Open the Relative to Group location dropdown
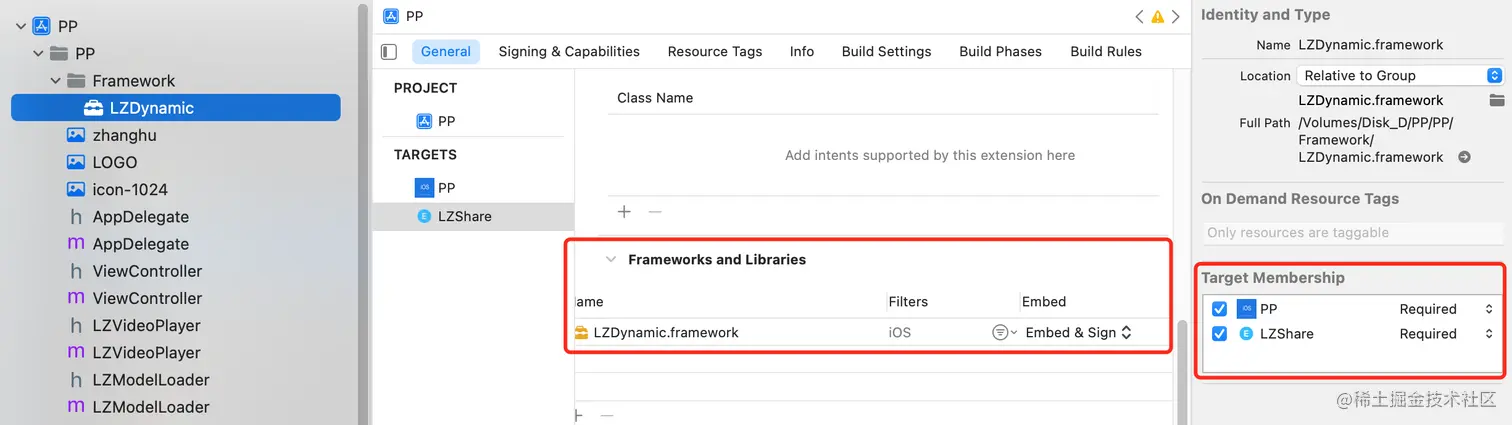 (1399, 75)
